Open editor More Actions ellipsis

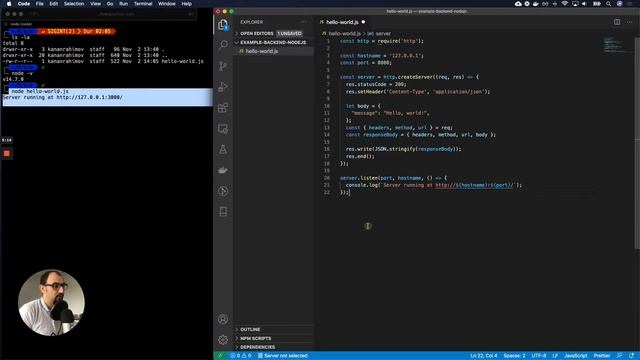tap(629, 22)
